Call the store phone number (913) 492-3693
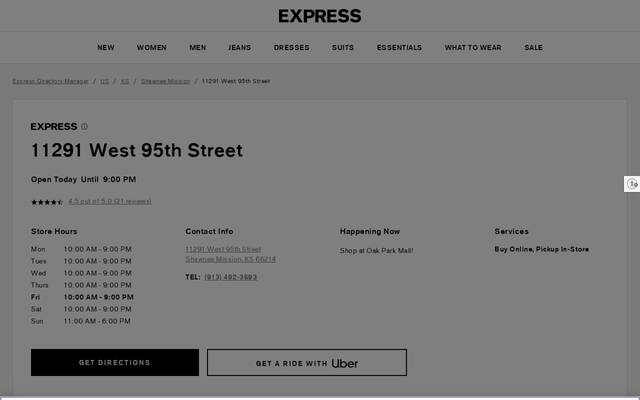This screenshot has height=400, width=640. click(231, 277)
